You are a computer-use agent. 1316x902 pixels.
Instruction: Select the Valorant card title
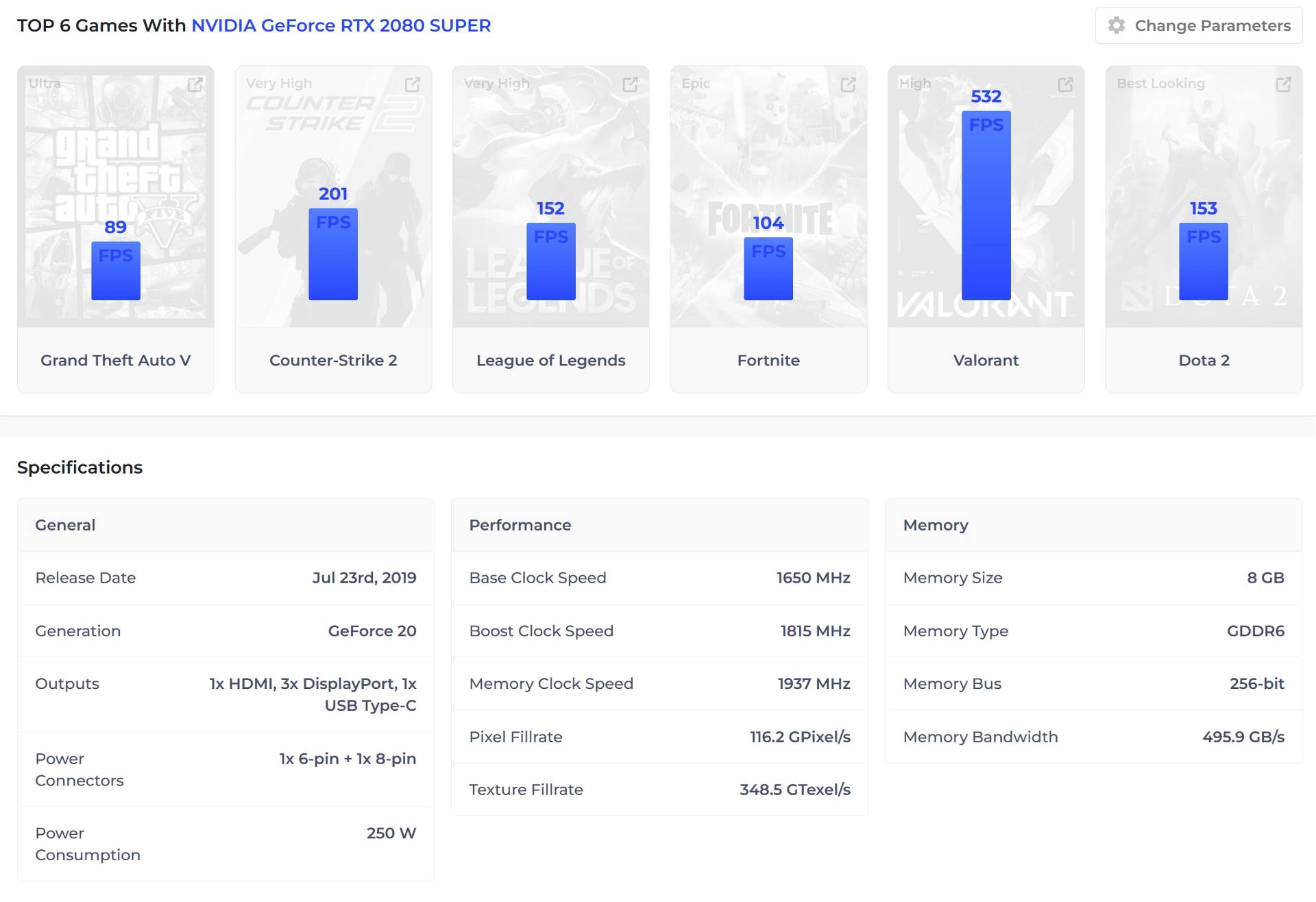986,361
